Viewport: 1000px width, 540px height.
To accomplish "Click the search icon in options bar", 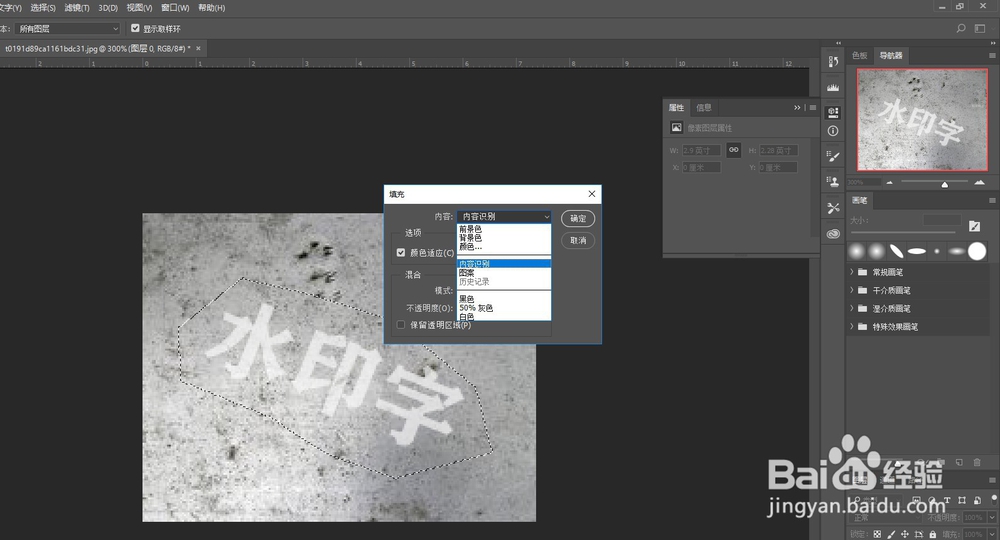I will 960,29.
